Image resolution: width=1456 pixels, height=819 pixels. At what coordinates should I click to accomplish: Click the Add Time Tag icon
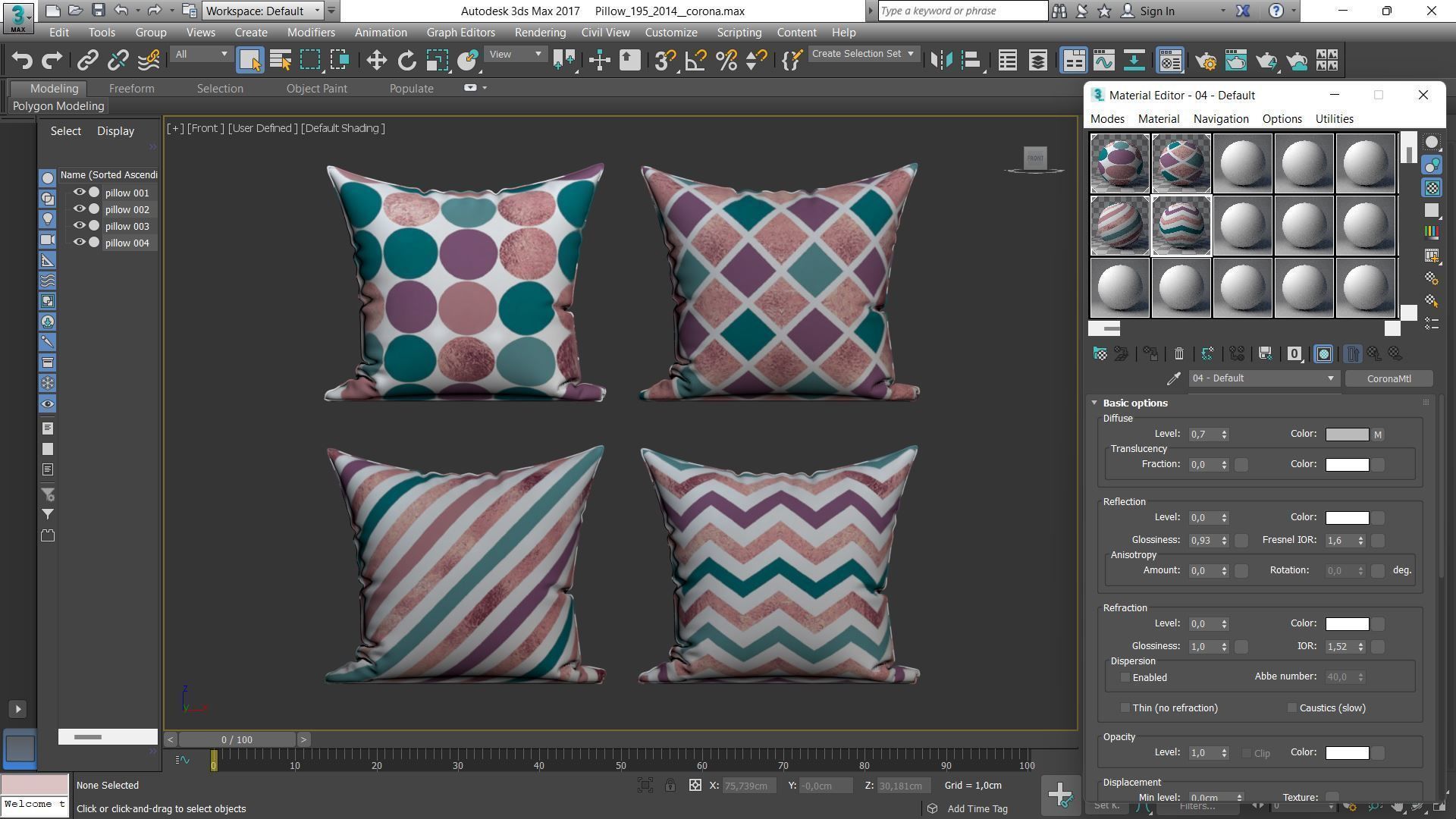(933, 808)
